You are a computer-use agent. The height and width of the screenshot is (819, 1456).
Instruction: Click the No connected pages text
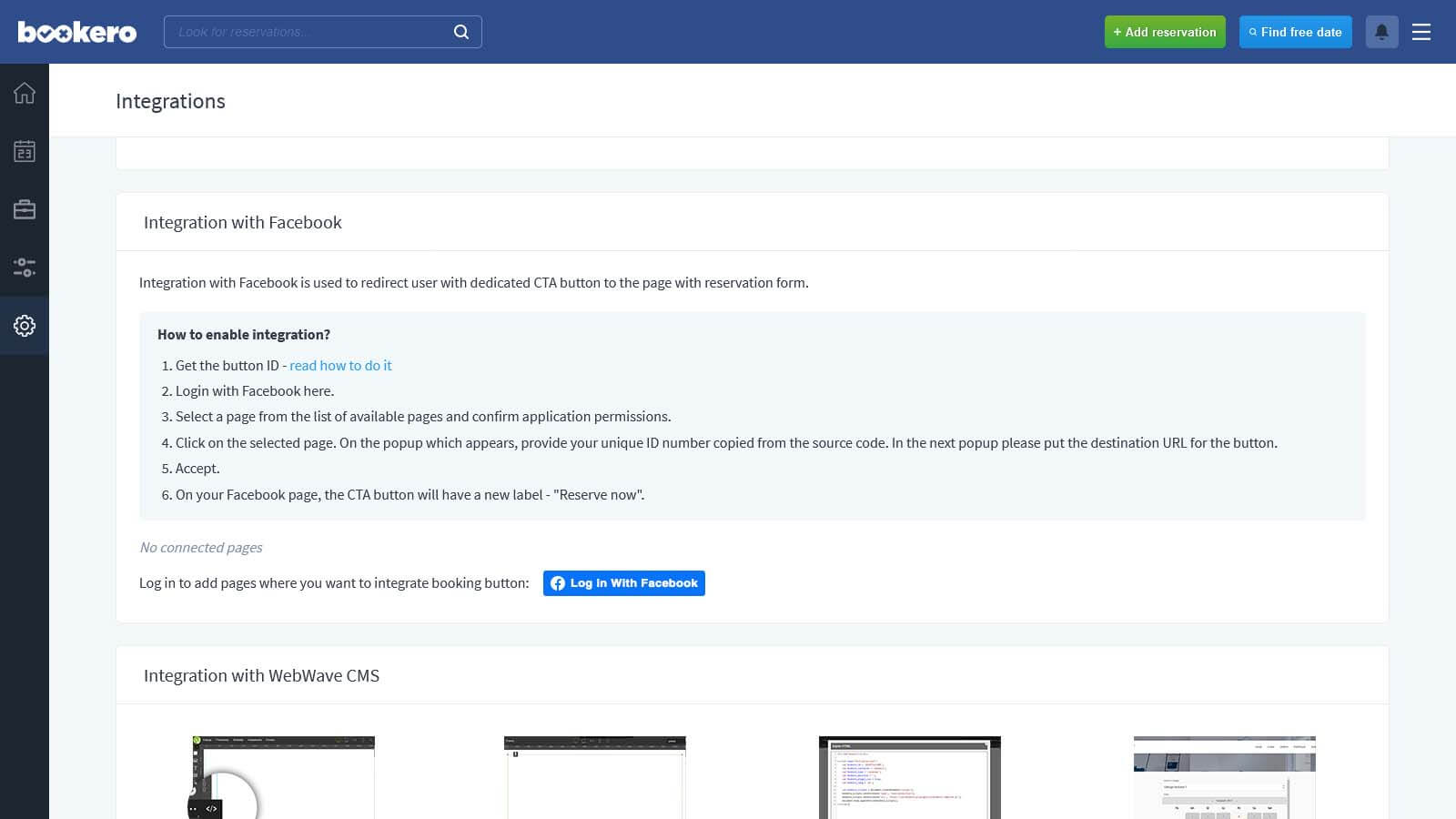click(201, 547)
